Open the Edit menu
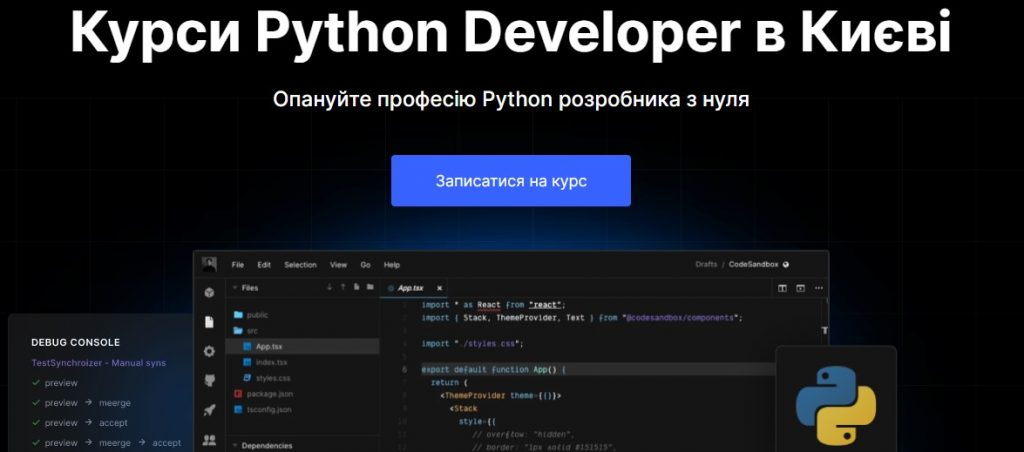 [x=264, y=265]
